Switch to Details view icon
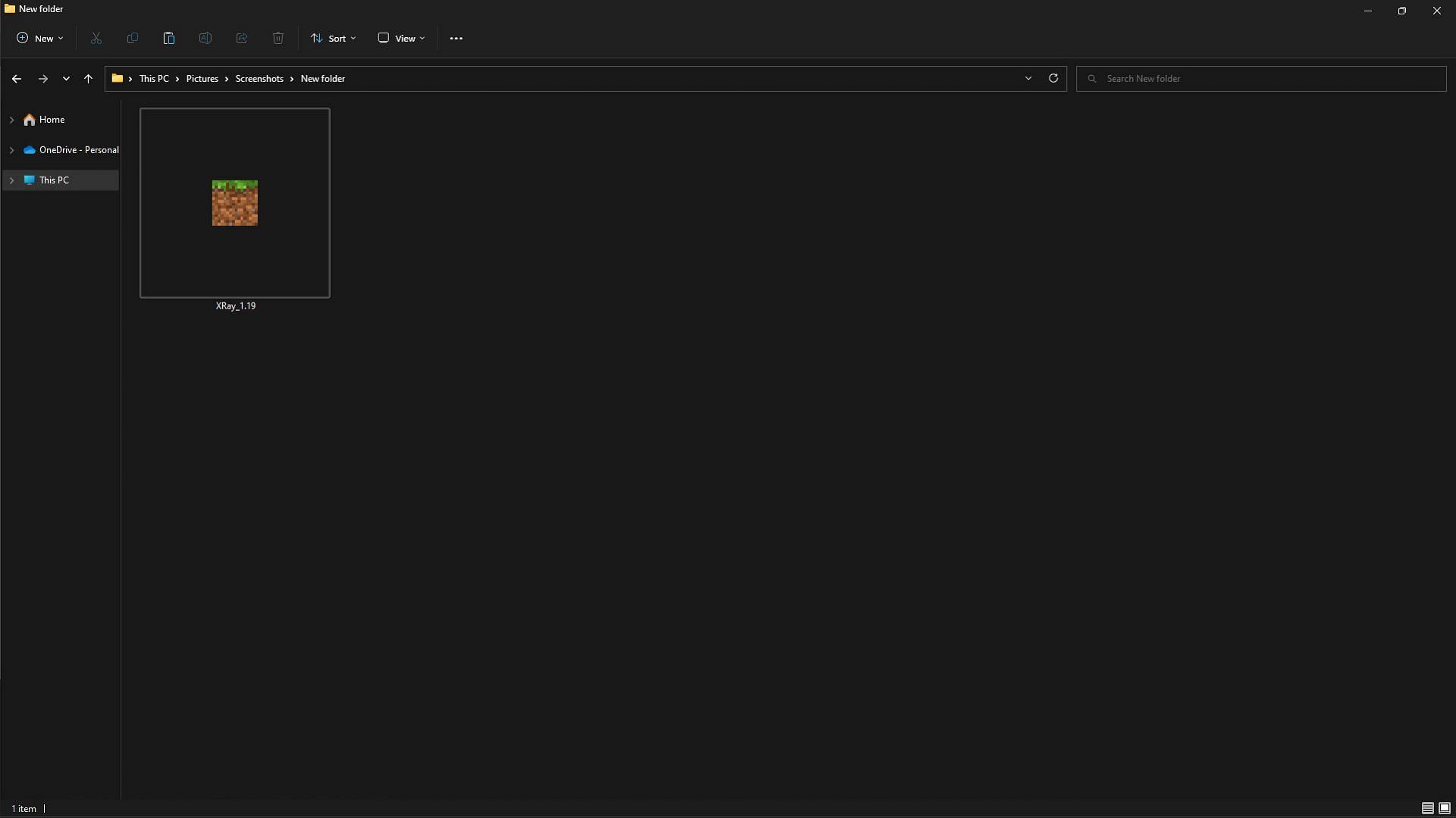The image size is (1456, 818). click(x=1427, y=808)
